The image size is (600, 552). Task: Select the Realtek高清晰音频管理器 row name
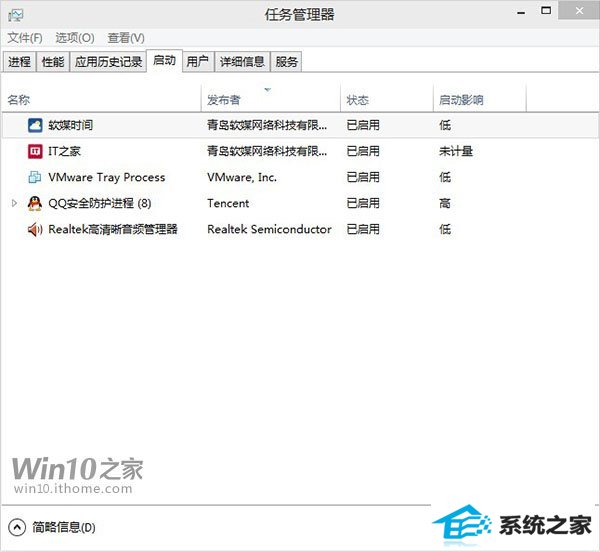113,229
